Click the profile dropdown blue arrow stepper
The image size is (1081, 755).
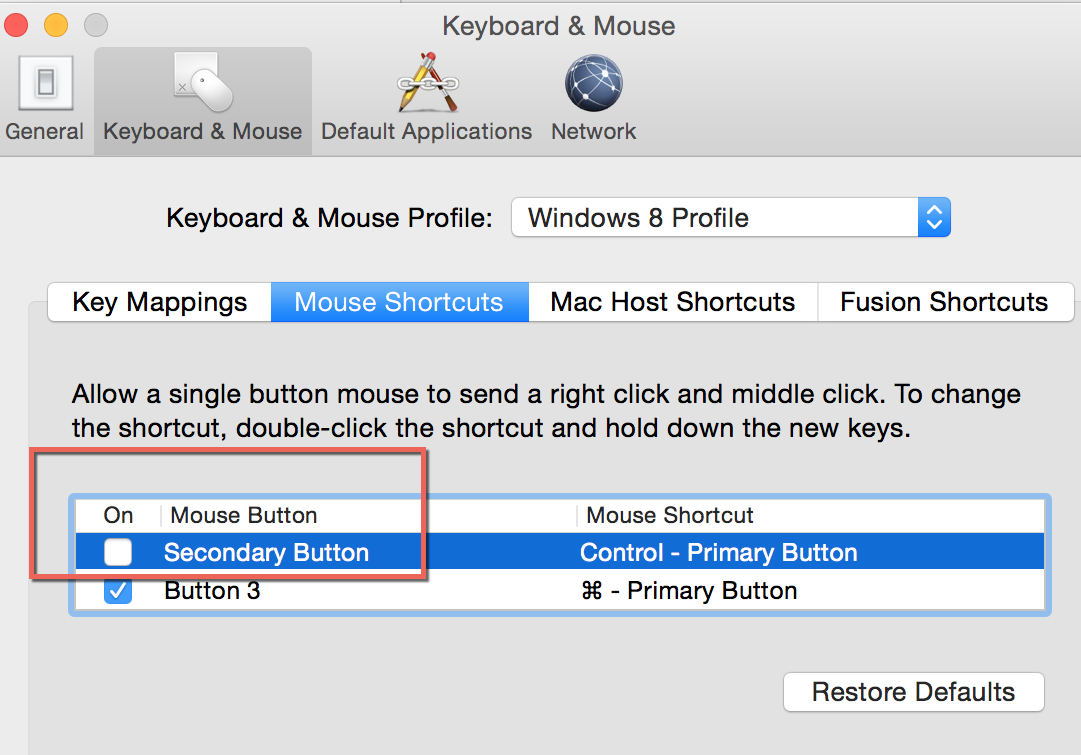934,217
